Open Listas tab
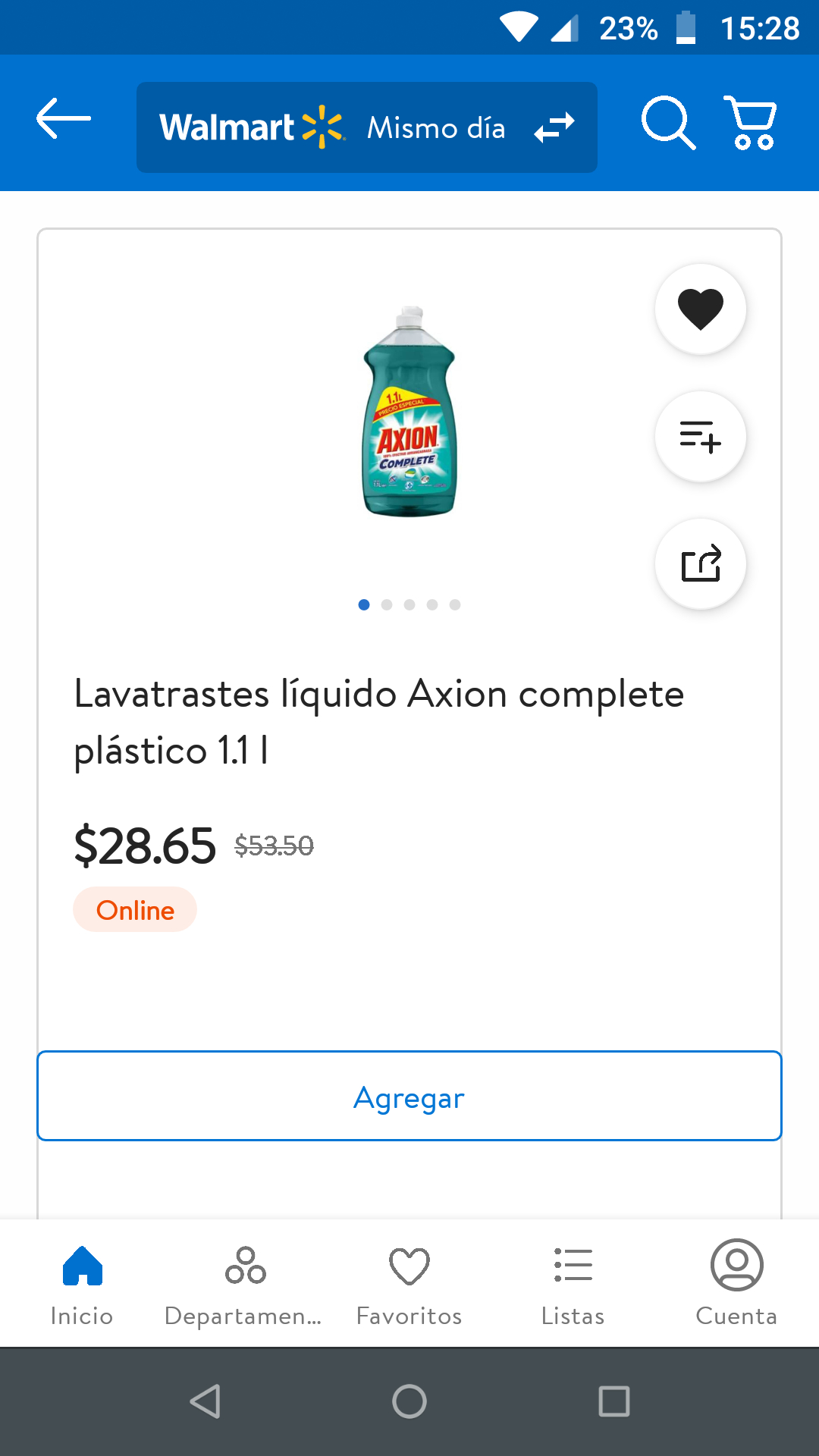 573,1283
